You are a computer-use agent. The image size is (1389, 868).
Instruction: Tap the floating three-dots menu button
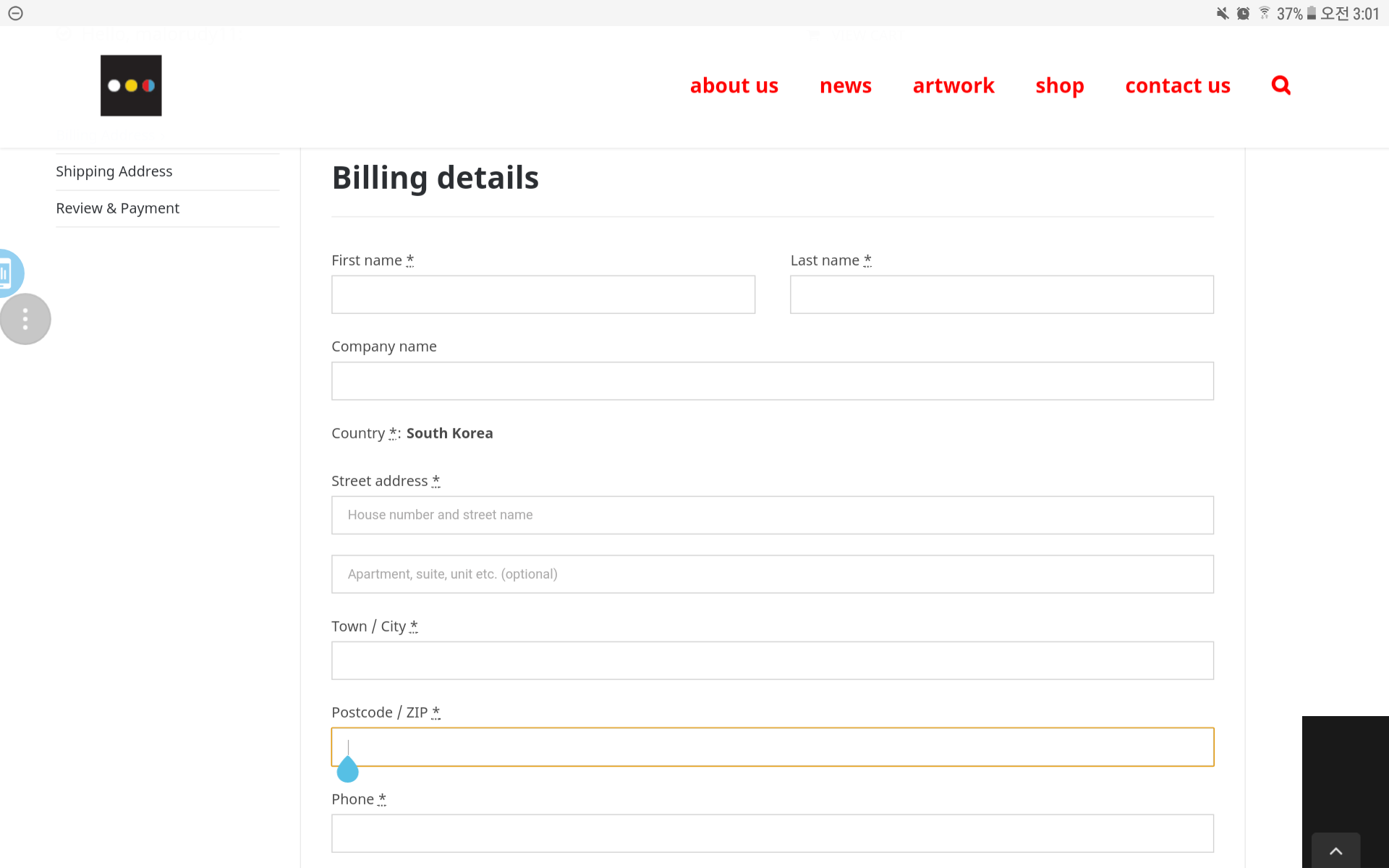coord(25,319)
